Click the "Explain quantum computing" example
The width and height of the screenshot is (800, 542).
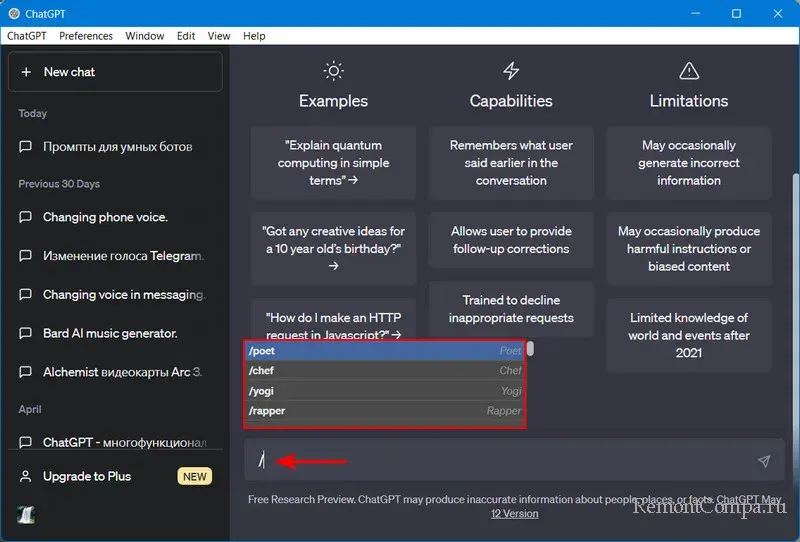(x=333, y=163)
